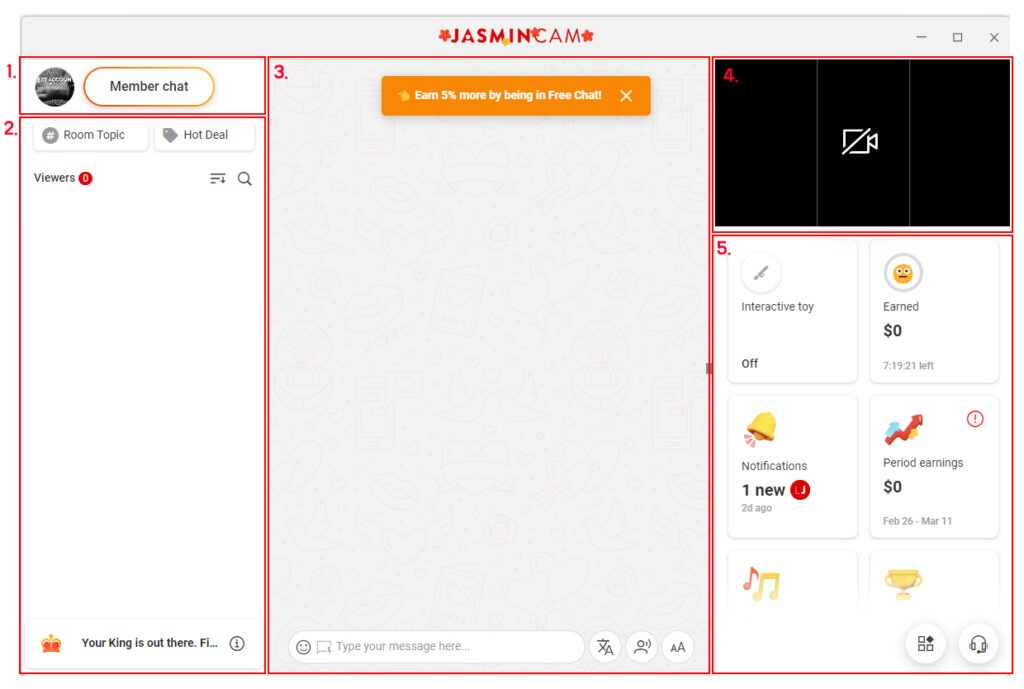Open the Notifications card
Viewport: 1024px width, 689px height.
(x=792, y=466)
